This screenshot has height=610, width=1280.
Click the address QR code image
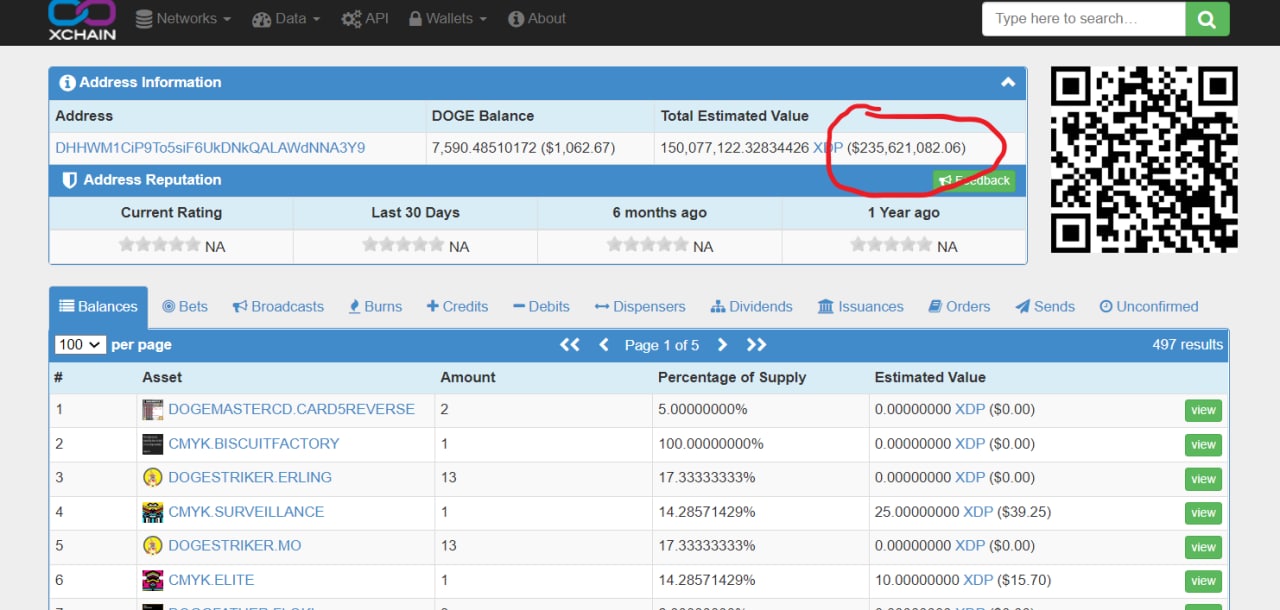pyautogui.click(x=1144, y=159)
